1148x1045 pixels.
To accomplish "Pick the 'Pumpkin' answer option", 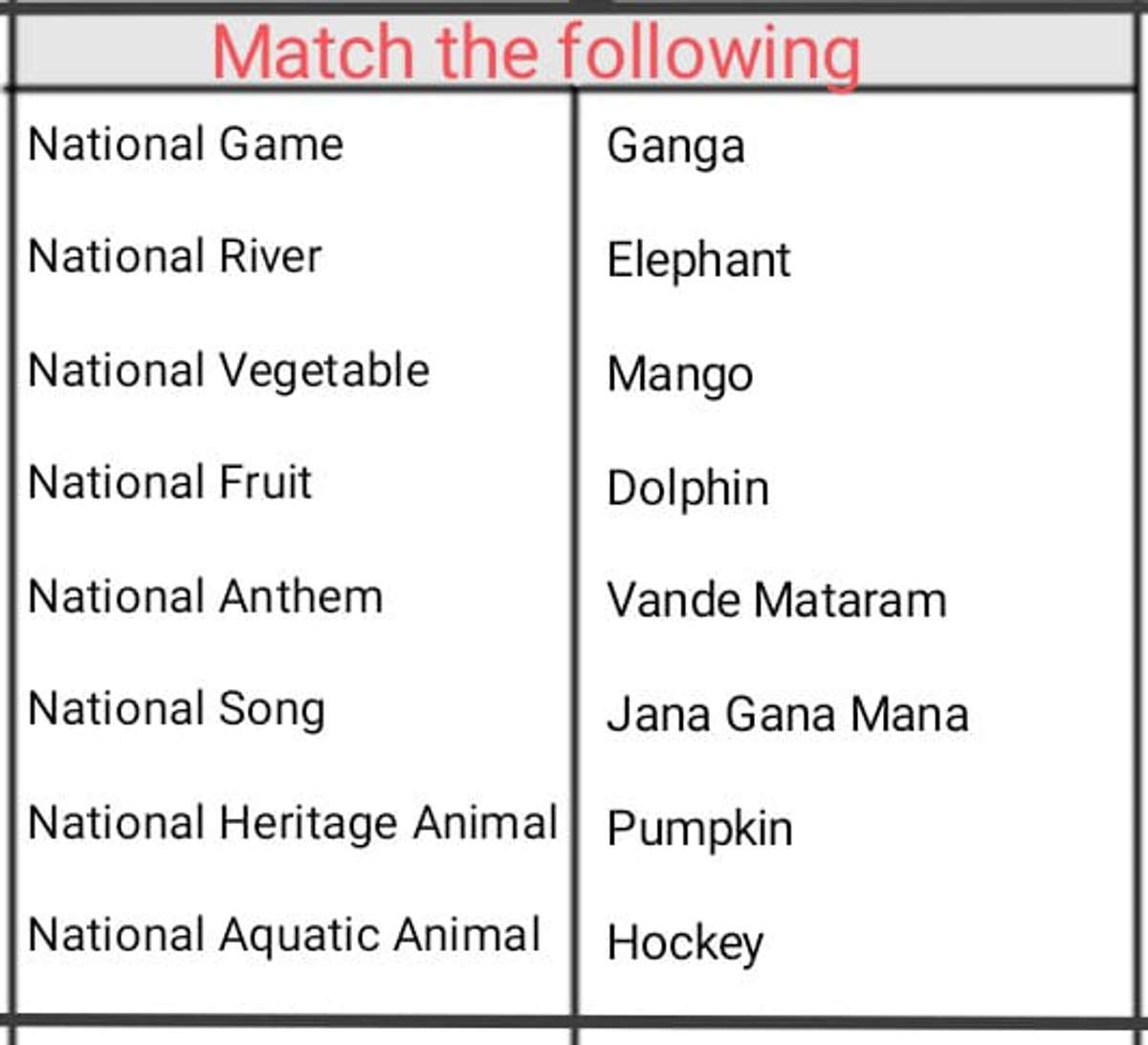I will click(x=699, y=829).
